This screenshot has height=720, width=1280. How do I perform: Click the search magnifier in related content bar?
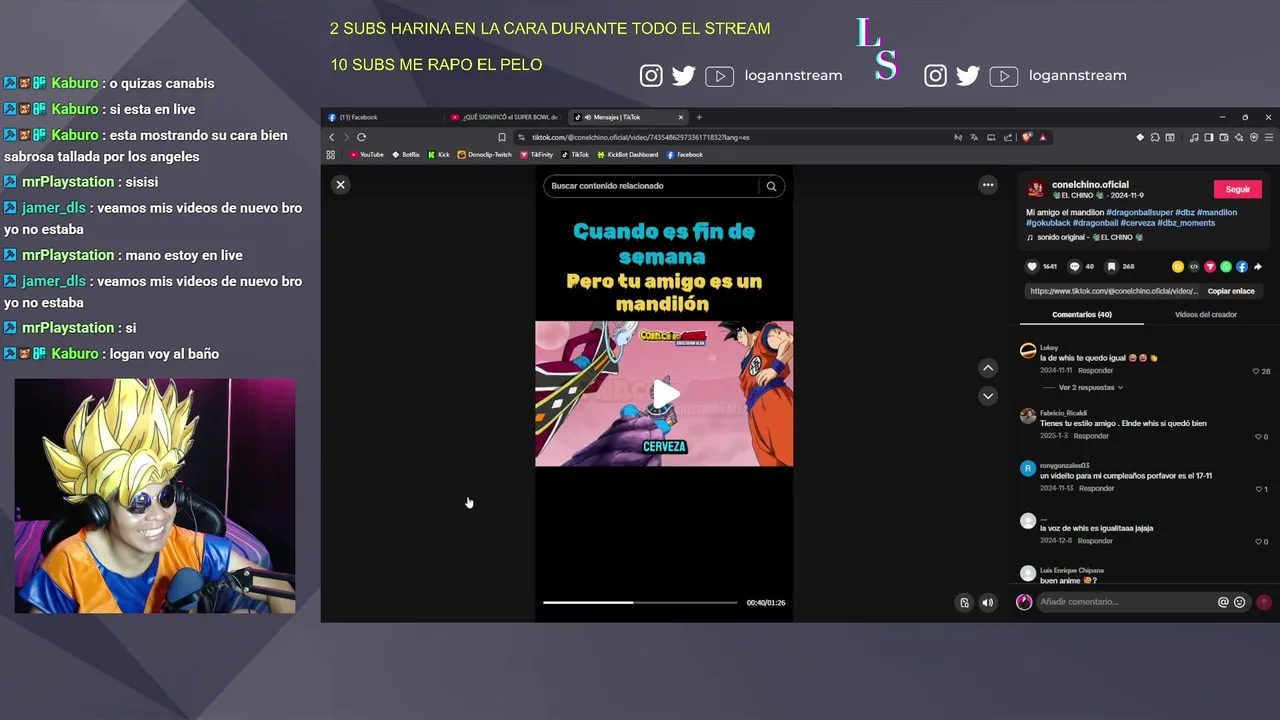pos(771,186)
